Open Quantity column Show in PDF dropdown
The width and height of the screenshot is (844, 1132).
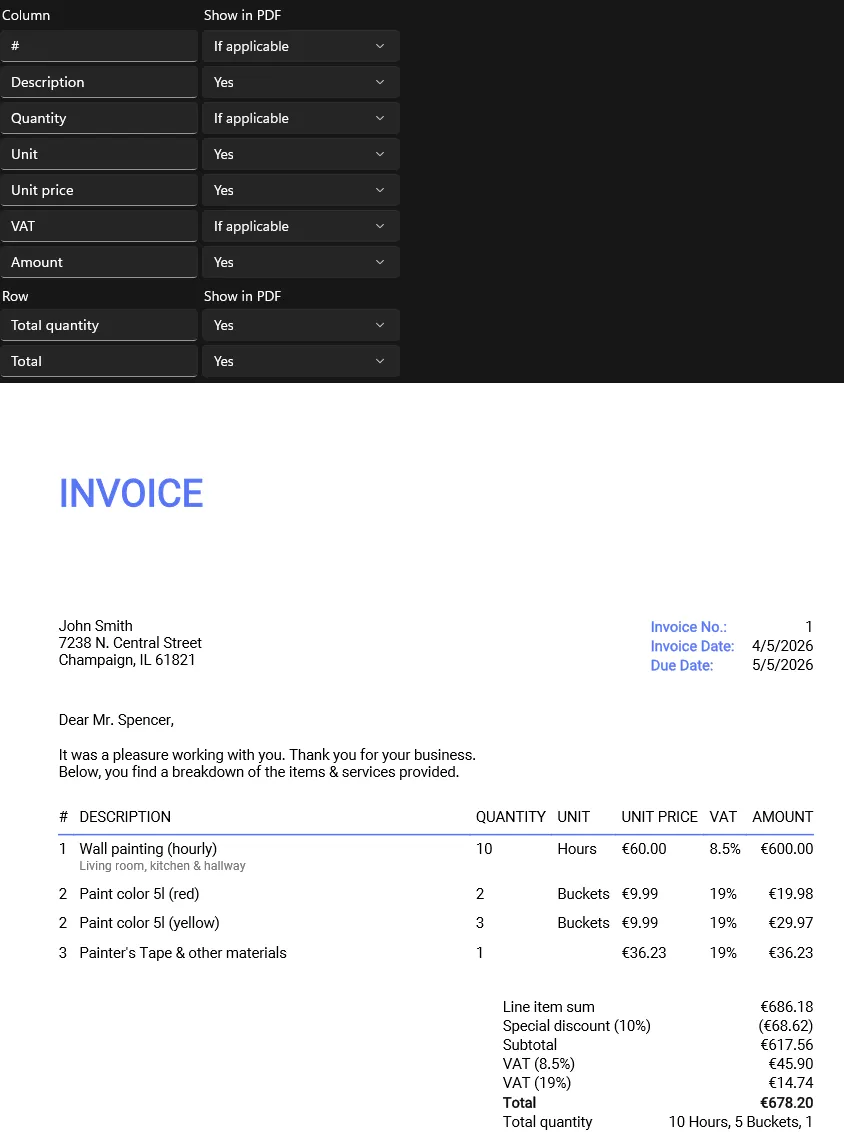point(300,118)
